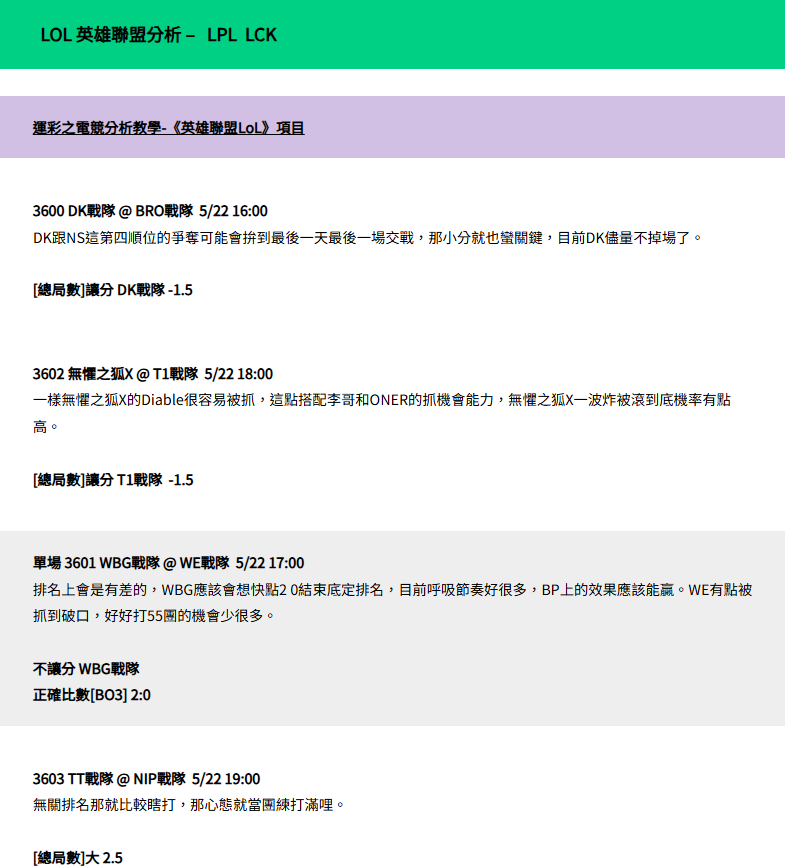Select the 抓到破口 好好打55團 text line
The image size is (785, 868).
tap(154, 616)
